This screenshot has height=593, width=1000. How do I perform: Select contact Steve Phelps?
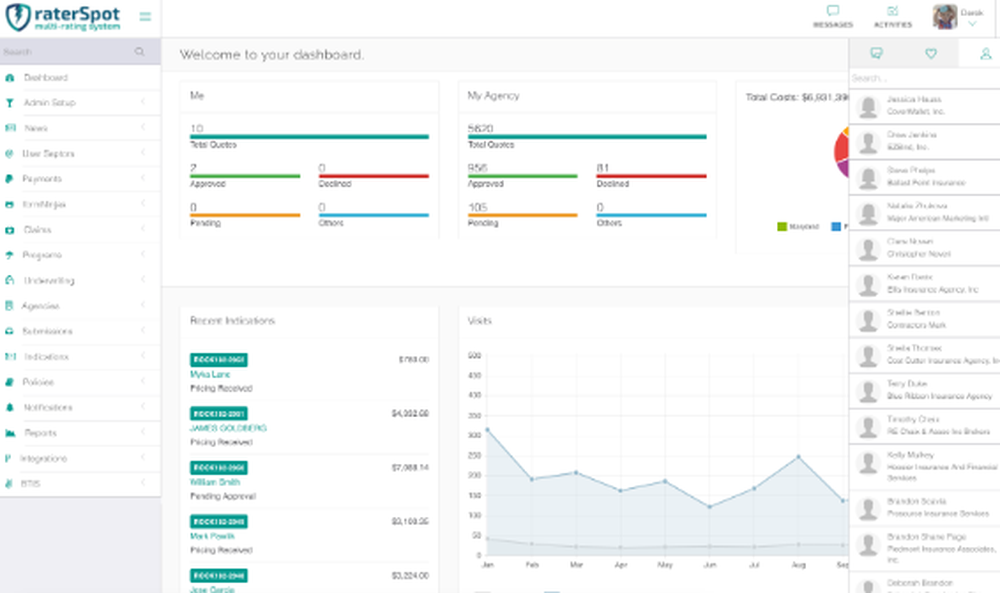click(x=924, y=177)
